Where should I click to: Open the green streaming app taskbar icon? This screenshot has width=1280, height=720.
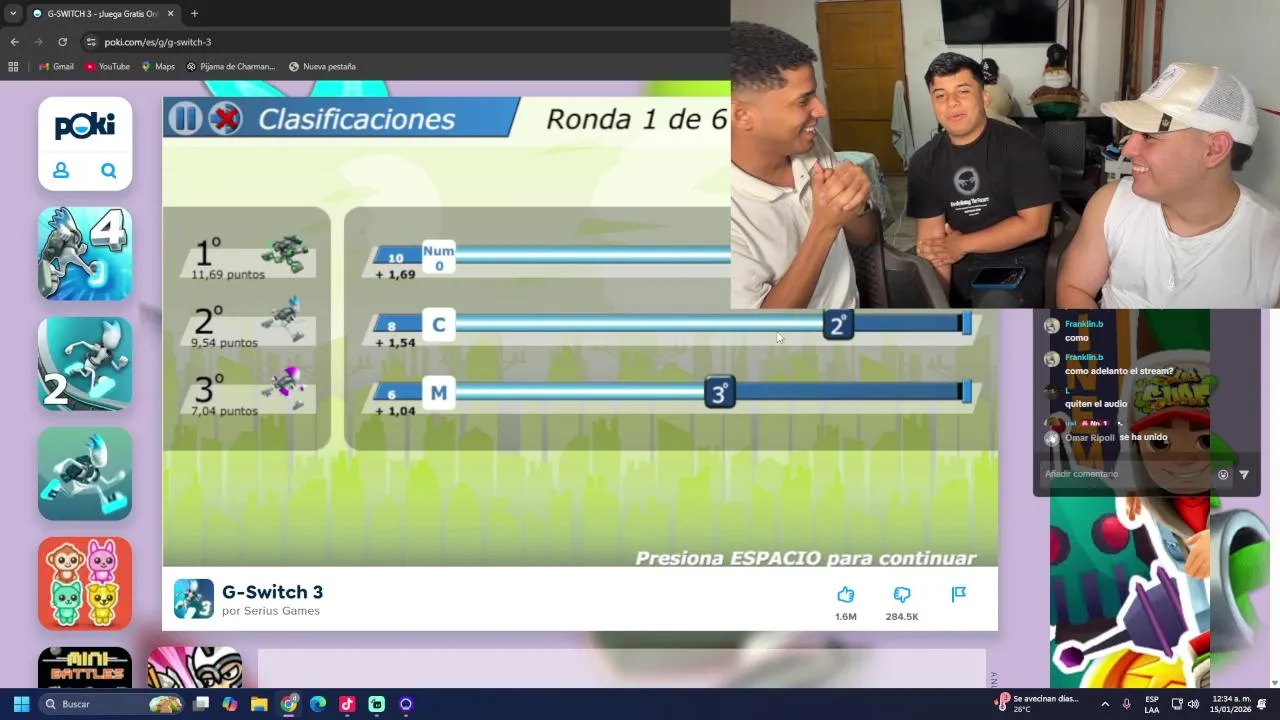pyautogui.click(x=377, y=704)
